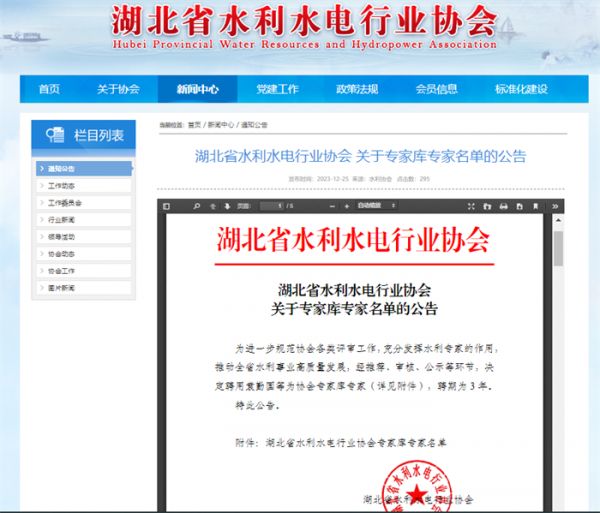Switch PDF to presentation mode
600x513 pixels.
[471, 206]
